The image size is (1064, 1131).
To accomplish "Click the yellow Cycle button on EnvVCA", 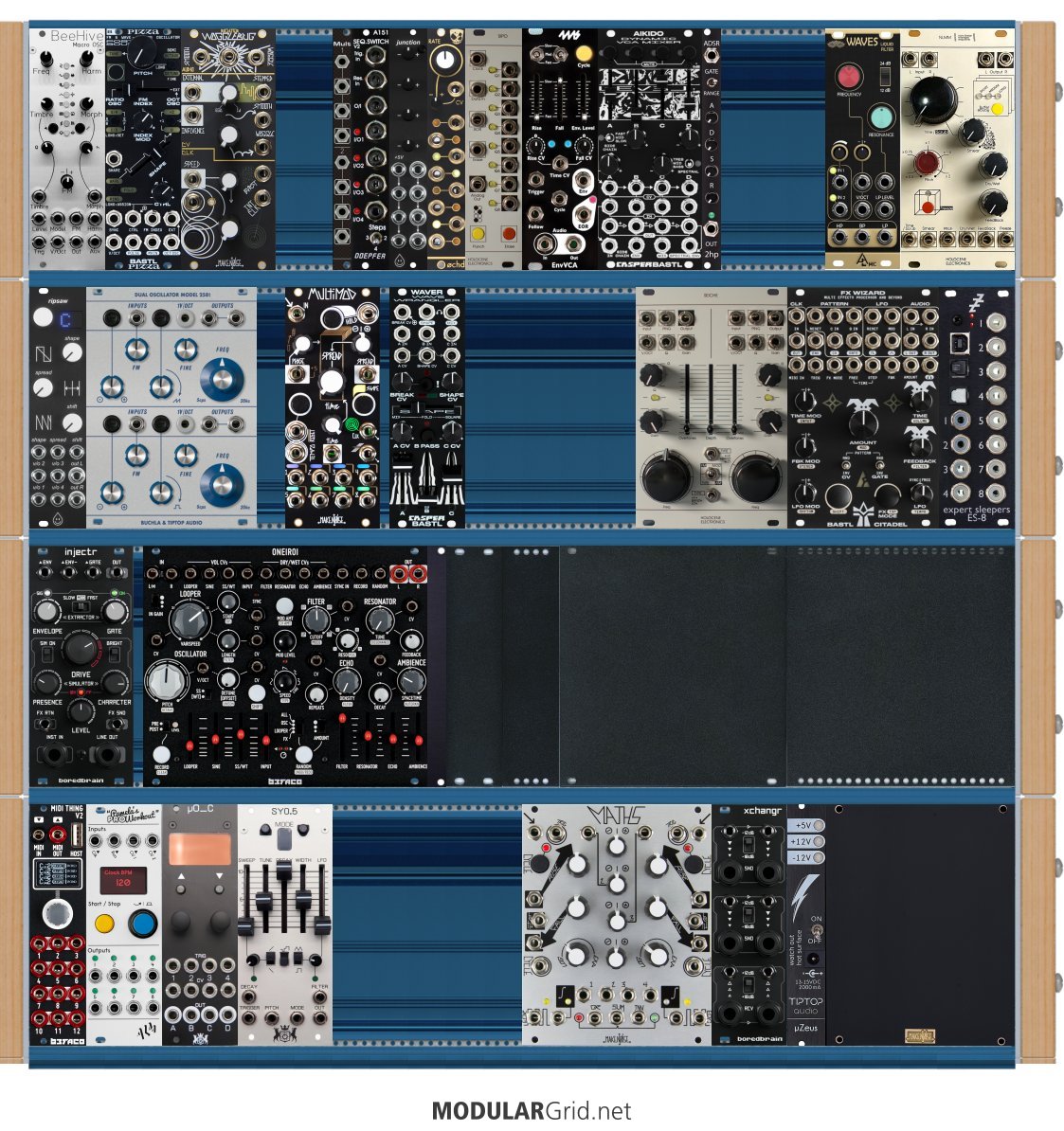I will [584, 53].
